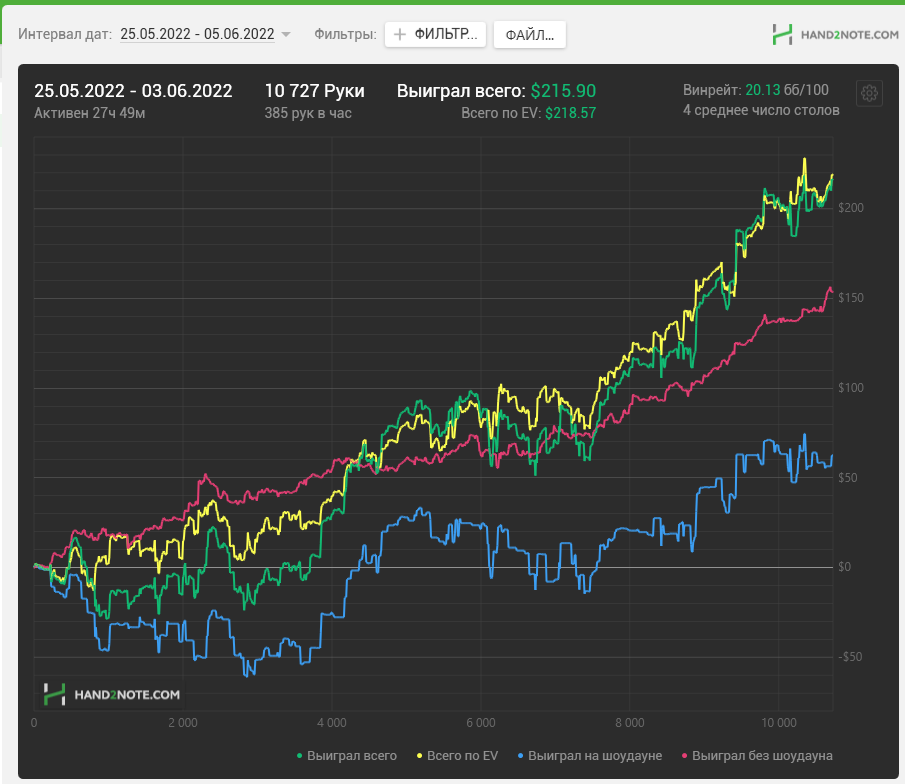Click the Hand2Note logo at top right

point(835,35)
